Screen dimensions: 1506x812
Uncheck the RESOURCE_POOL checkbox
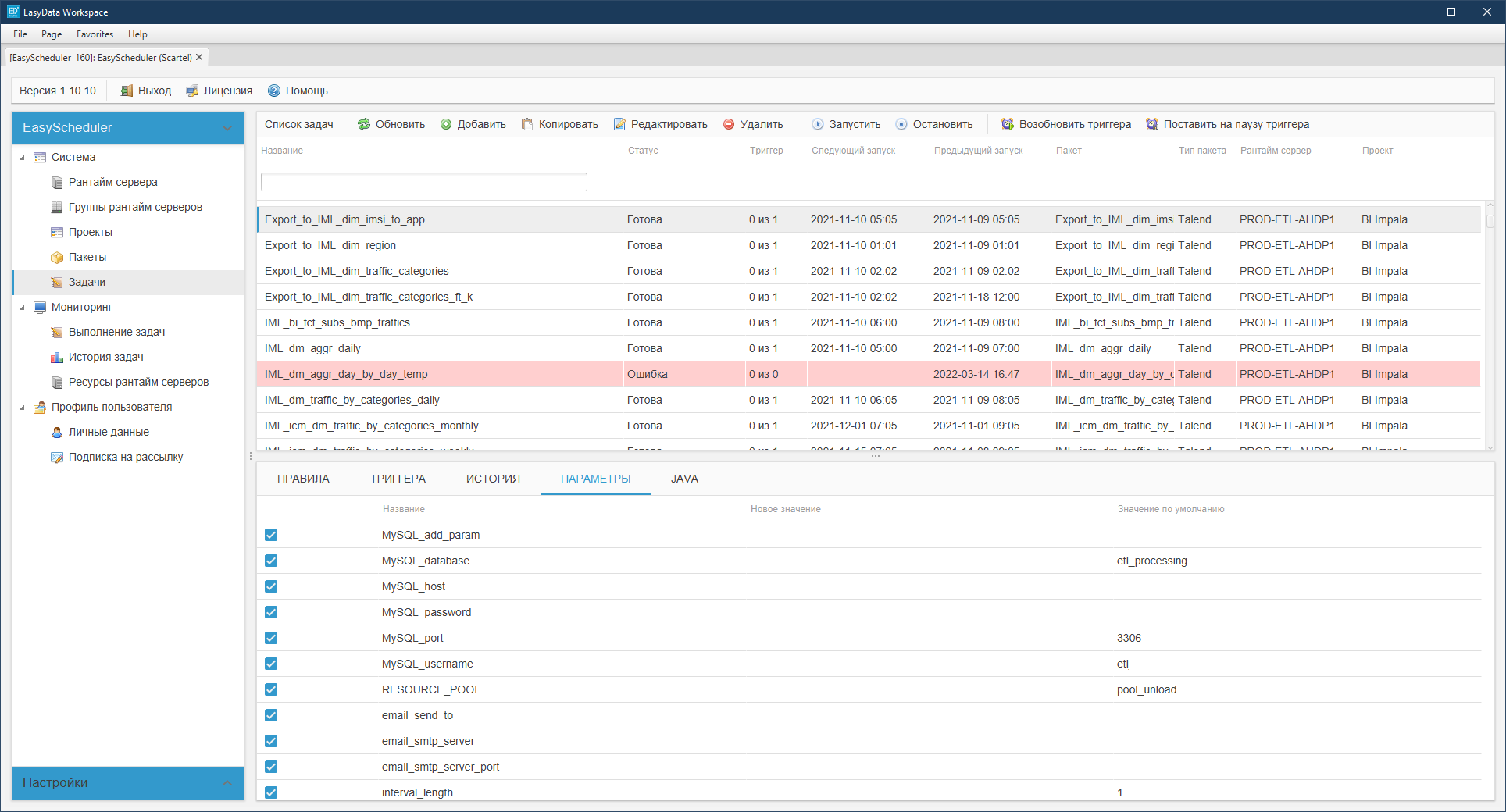pyautogui.click(x=271, y=689)
